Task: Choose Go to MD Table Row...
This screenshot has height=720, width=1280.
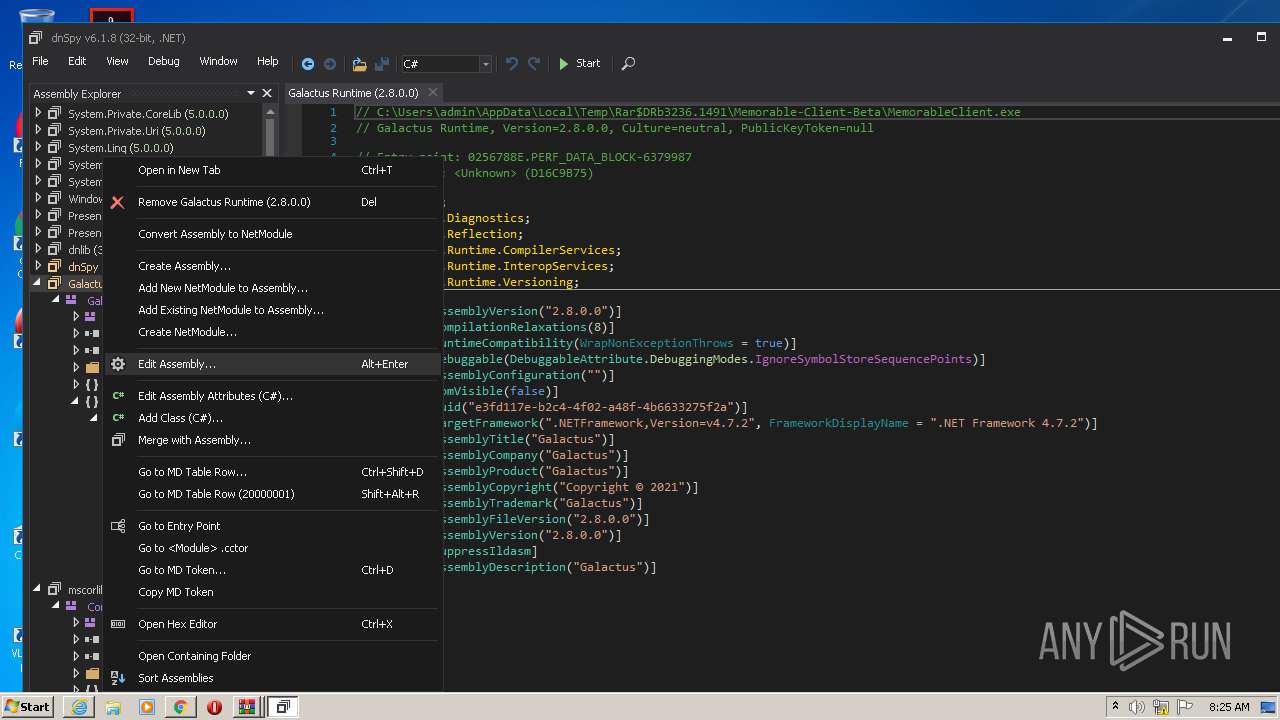Action: [273, 472]
